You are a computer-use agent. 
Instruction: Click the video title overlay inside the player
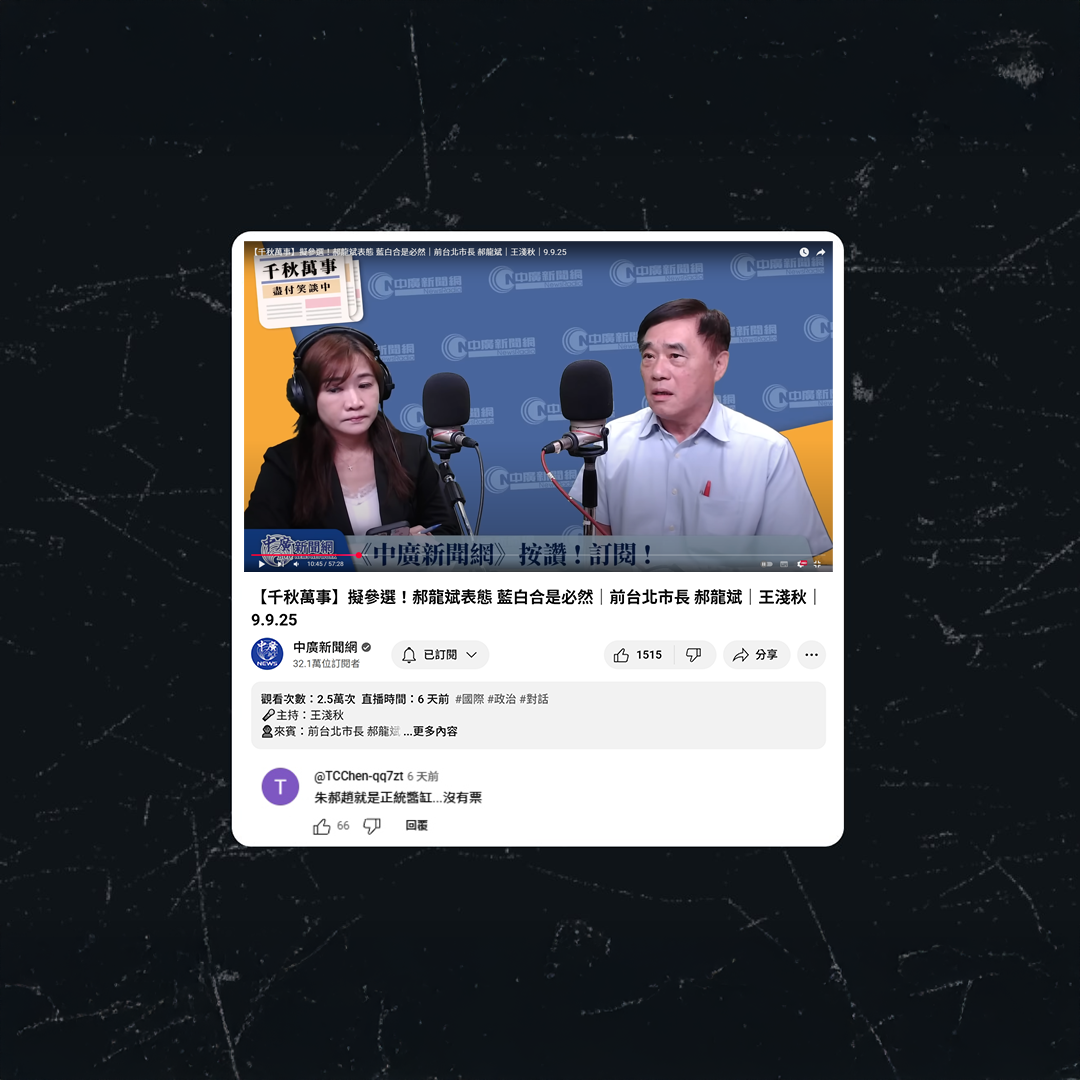tap(410, 252)
